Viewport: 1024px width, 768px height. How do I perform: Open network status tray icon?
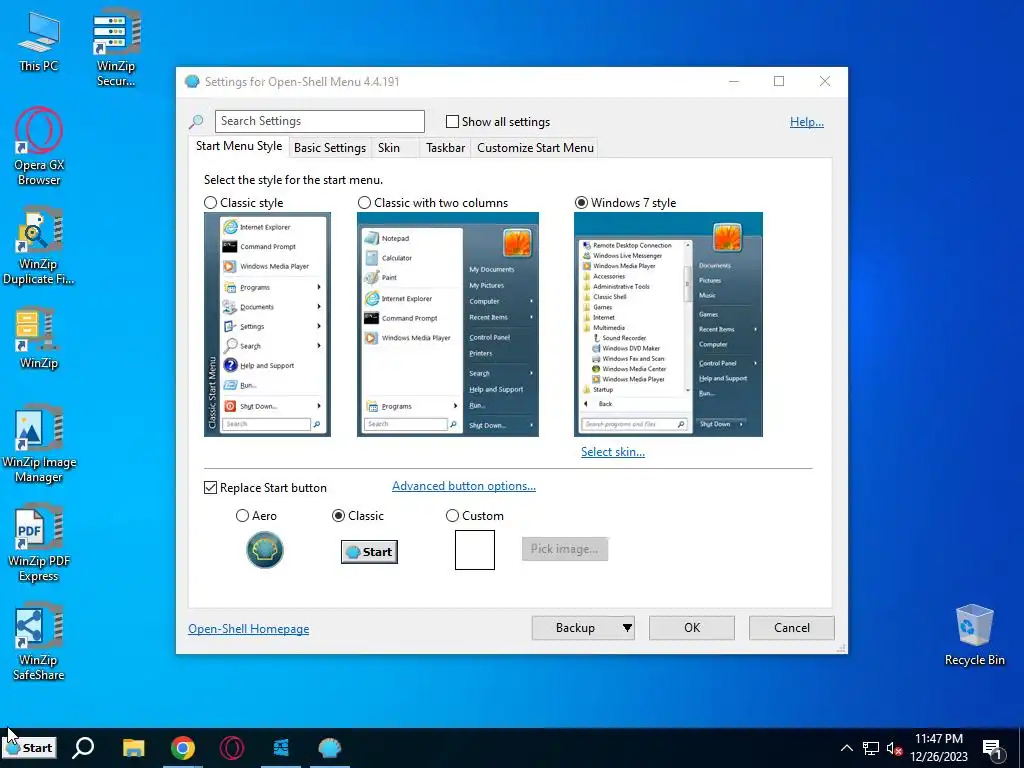pyautogui.click(x=871, y=748)
